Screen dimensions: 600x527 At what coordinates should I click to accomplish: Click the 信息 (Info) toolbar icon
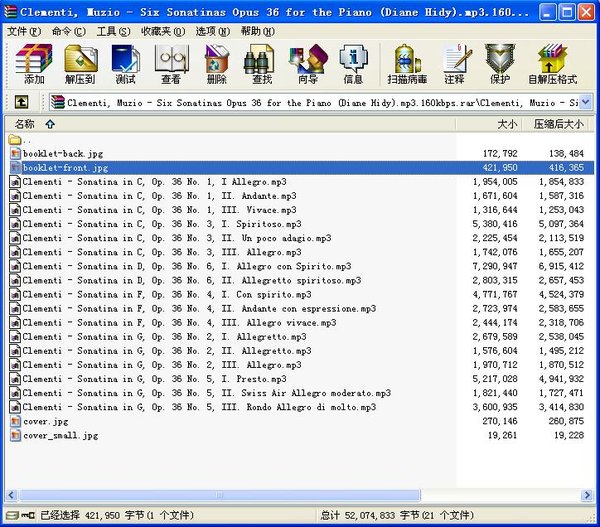[353, 64]
